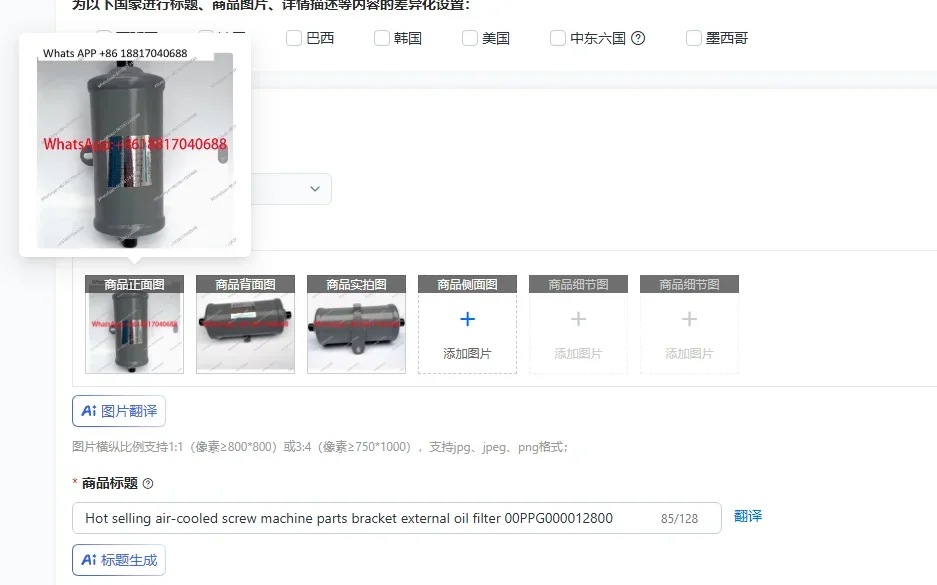
Task: Open the 商品侧面图 add image plus icon
Action: (x=467, y=318)
